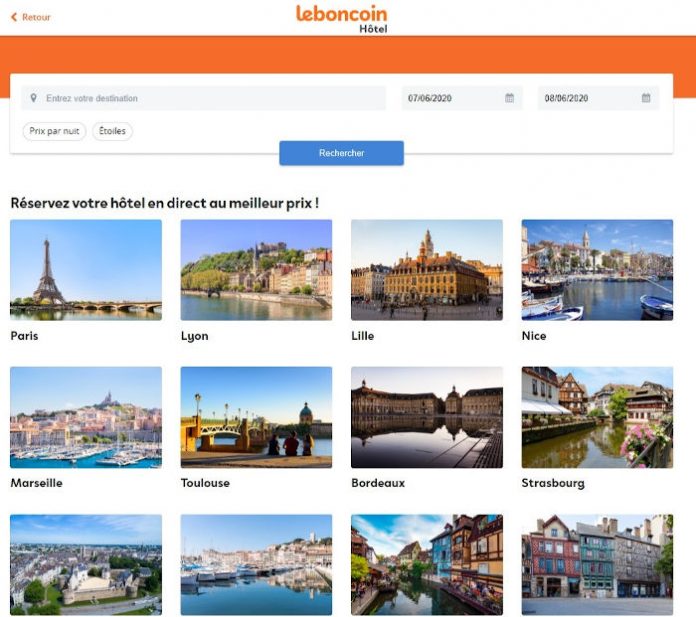Viewport: 696px width, 617px height.
Task: Open the Paris Eiffel Tower thumbnail
Action: pos(86,269)
